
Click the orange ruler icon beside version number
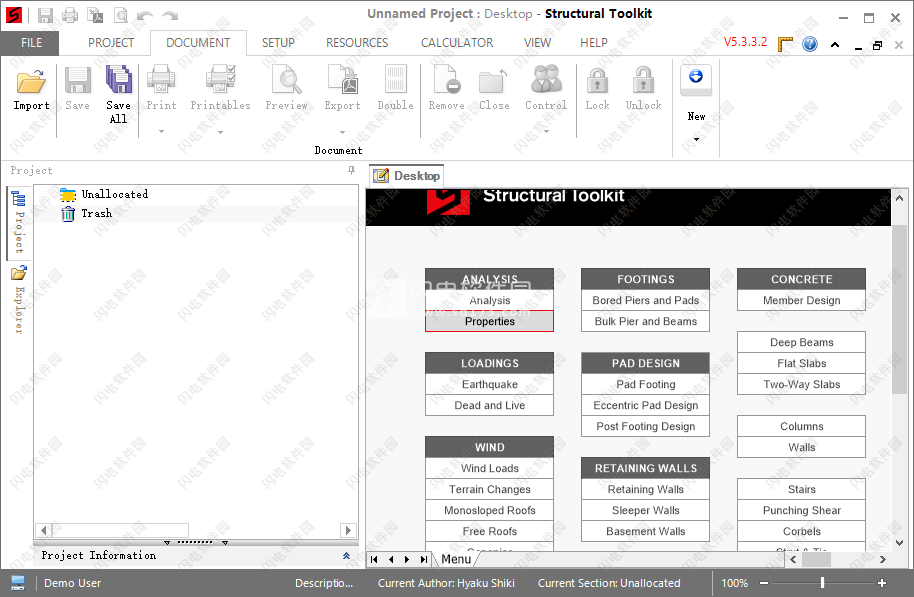[785, 44]
